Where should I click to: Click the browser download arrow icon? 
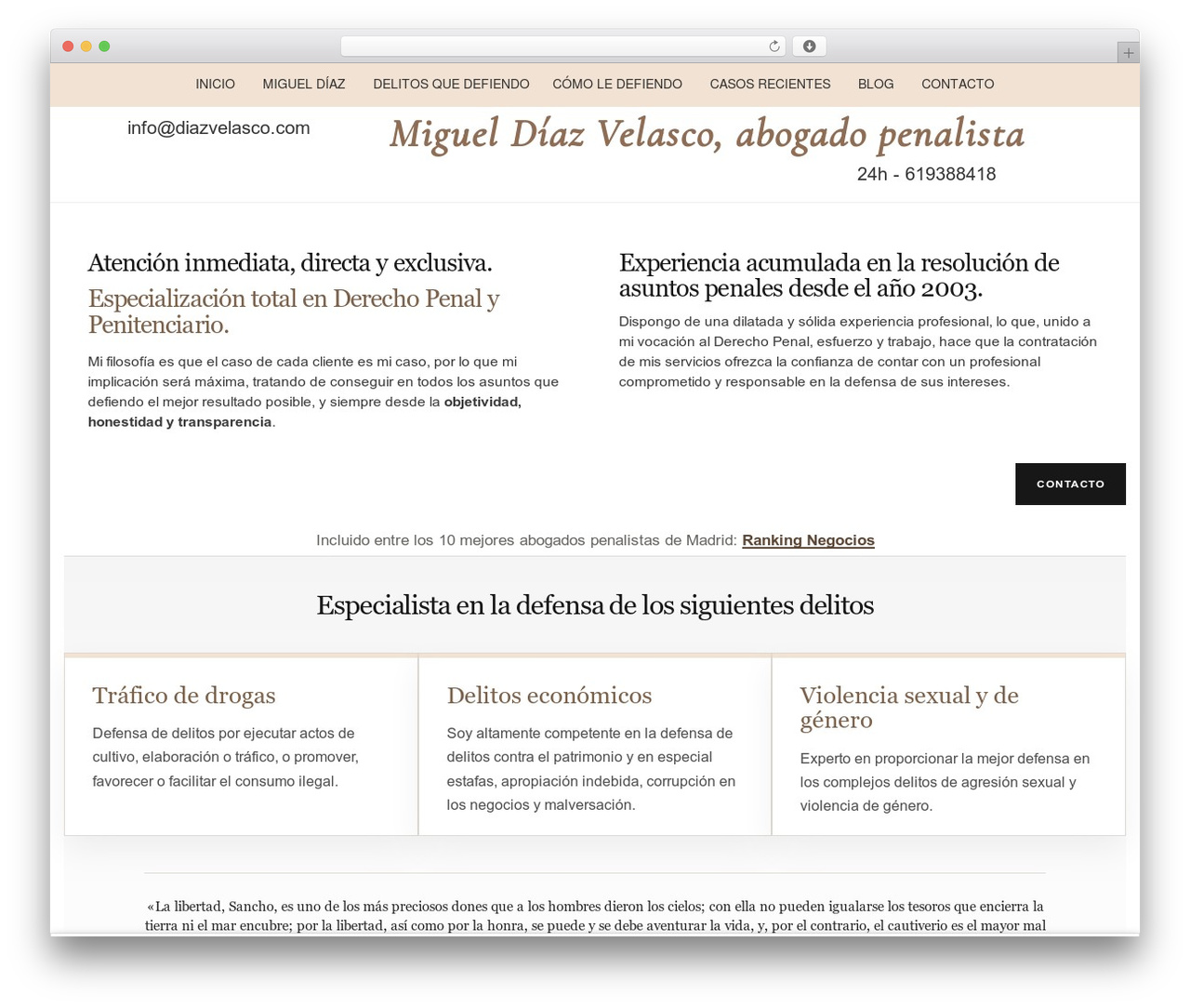(x=809, y=46)
